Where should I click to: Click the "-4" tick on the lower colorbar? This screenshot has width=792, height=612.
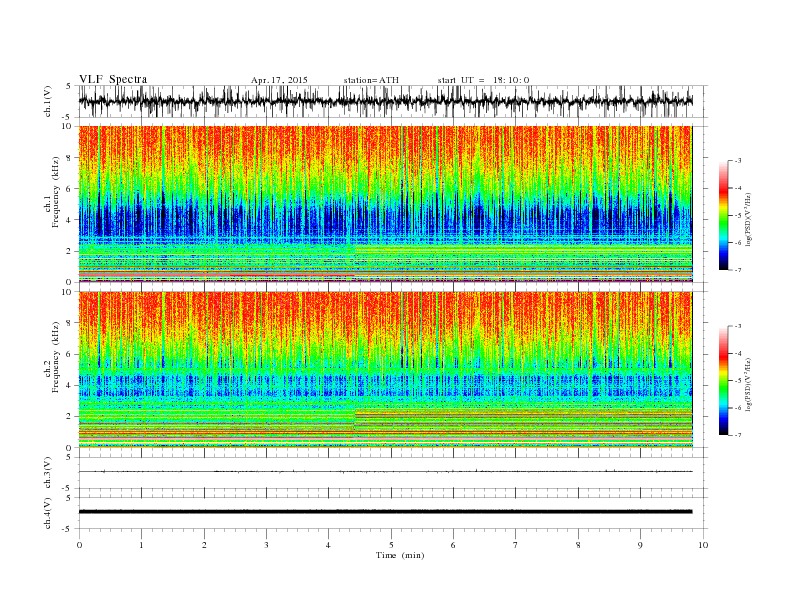[738, 354]
